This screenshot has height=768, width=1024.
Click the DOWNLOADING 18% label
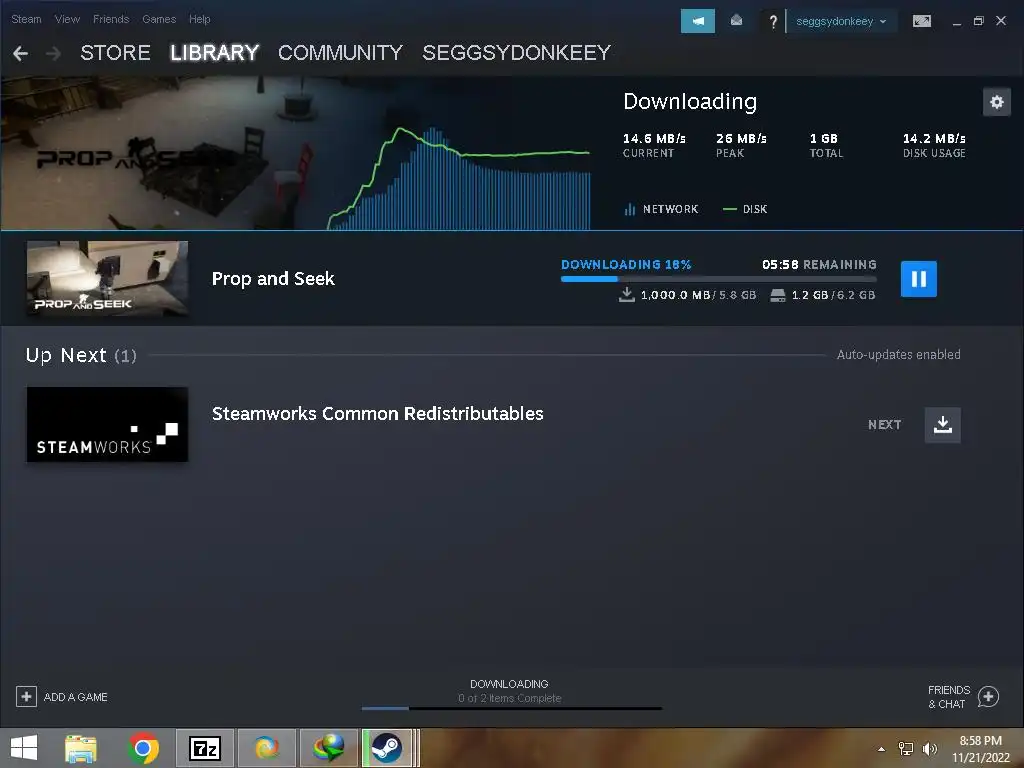pyautogui.click(x=626, y=264)
